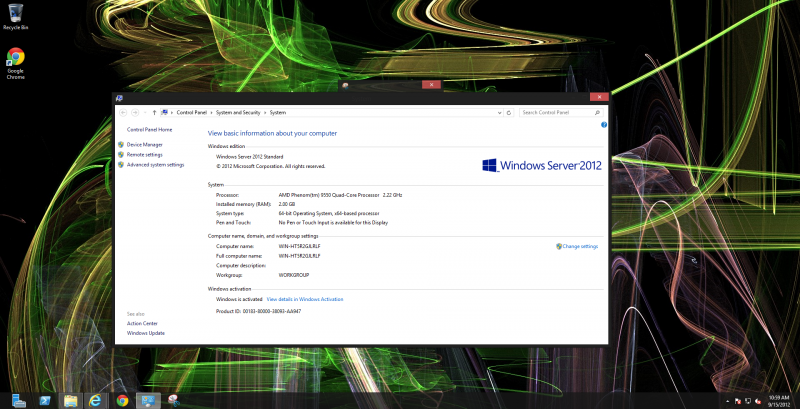The image size is (800, 409).
Task: Launch Internet Explorer from the taskbar
Action: pos(95,401)
